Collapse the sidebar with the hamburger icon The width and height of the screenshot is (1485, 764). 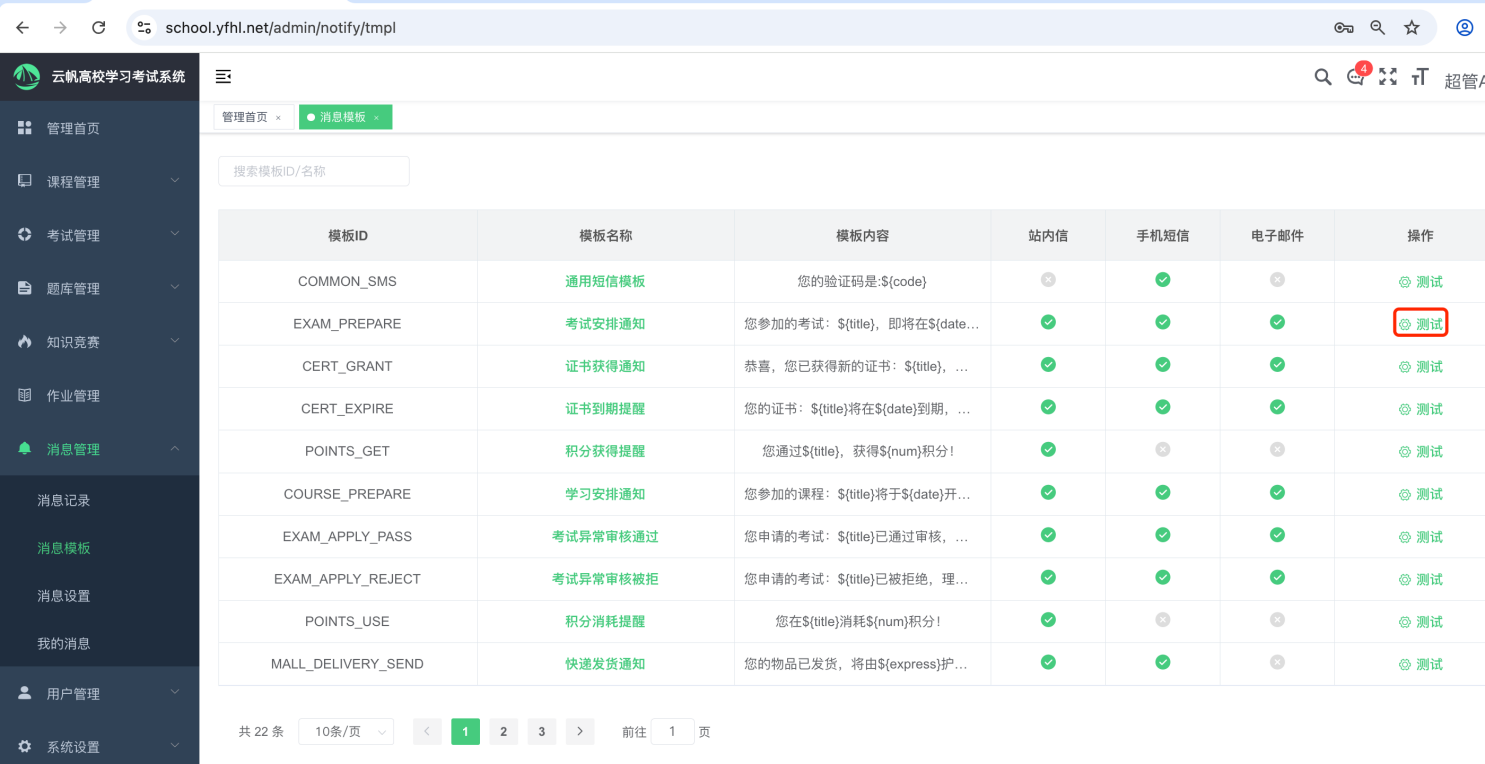(223, 77)
